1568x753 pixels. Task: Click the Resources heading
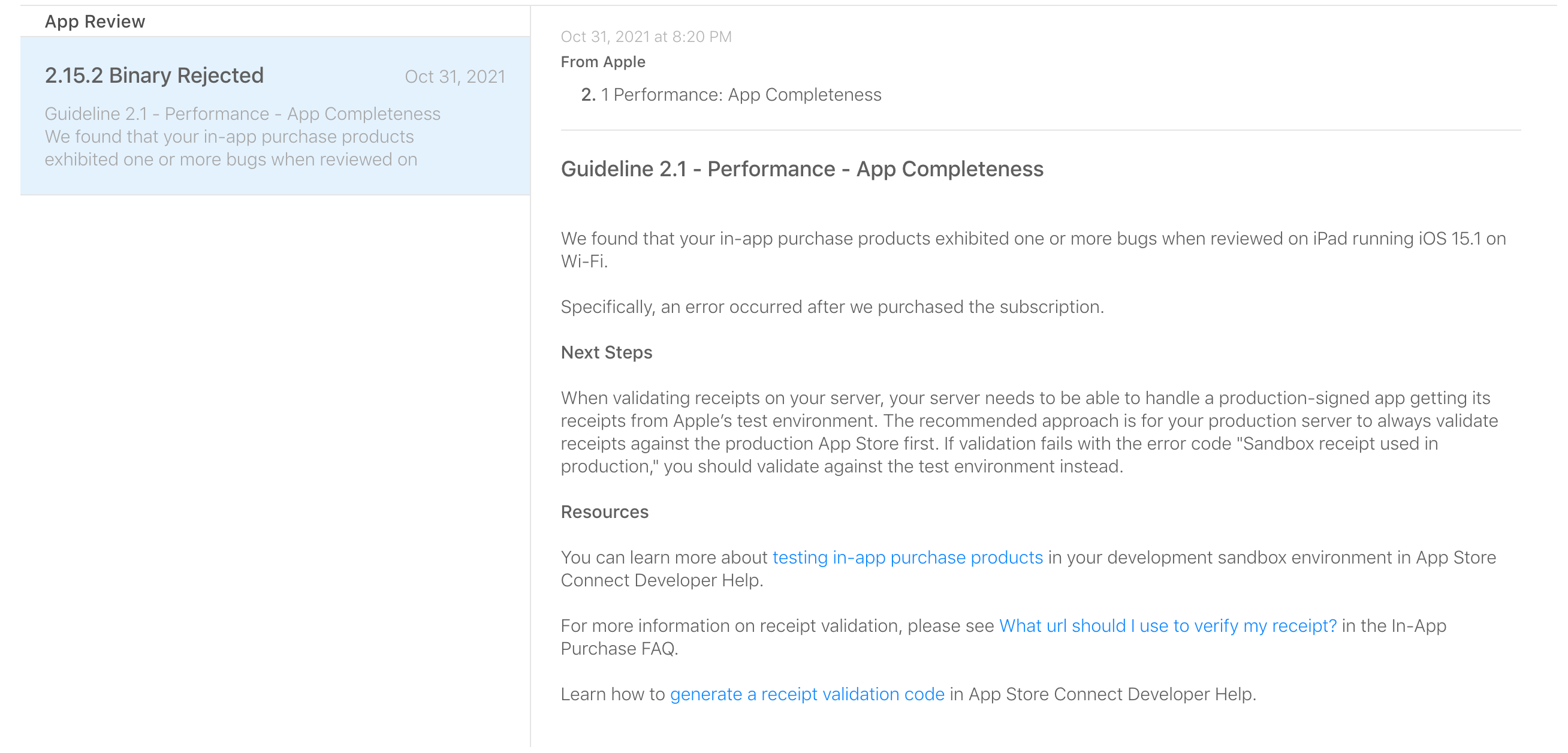pyautogui.click(x=604, y=512)
